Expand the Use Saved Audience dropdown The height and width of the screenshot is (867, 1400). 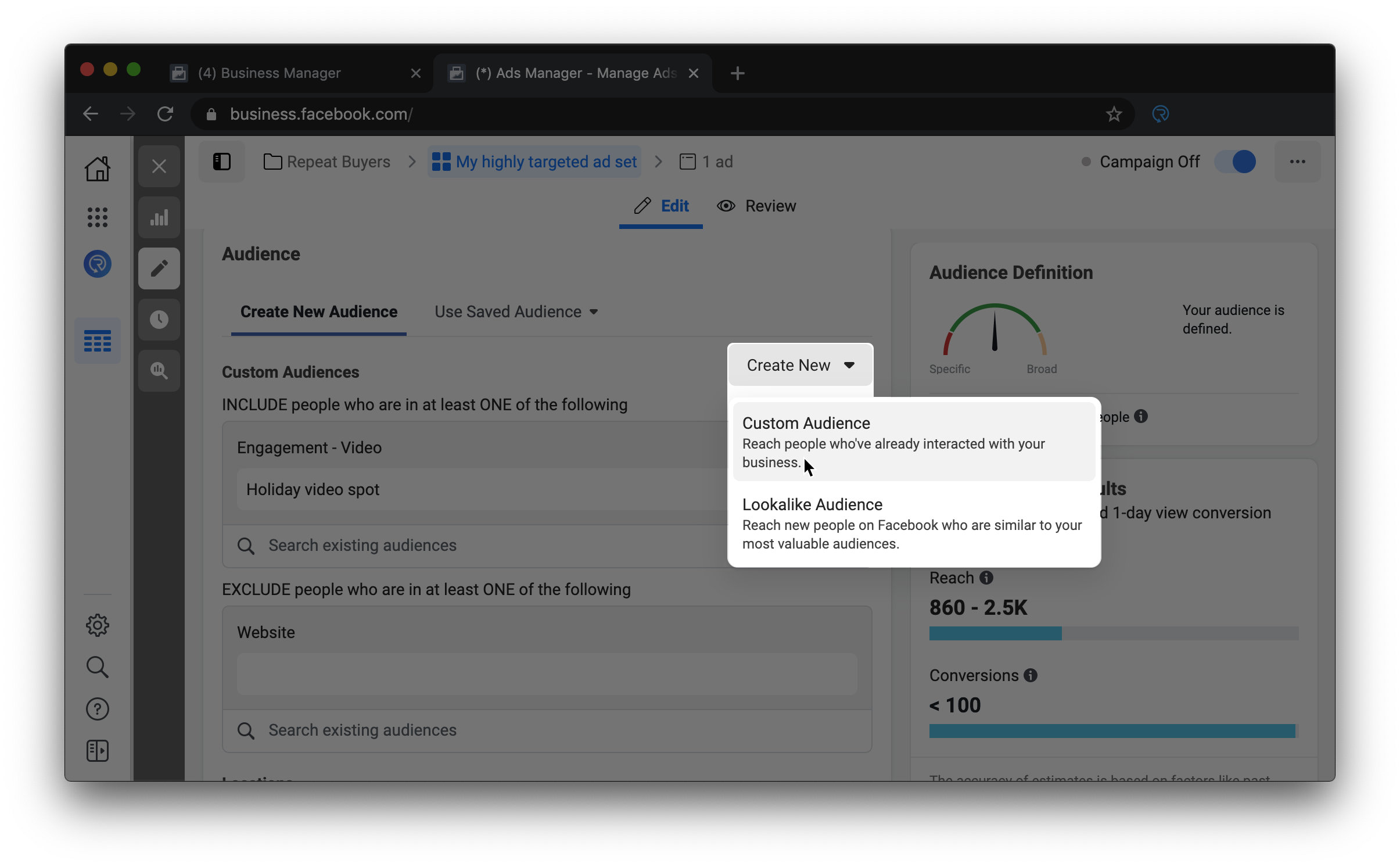(516, 311)
